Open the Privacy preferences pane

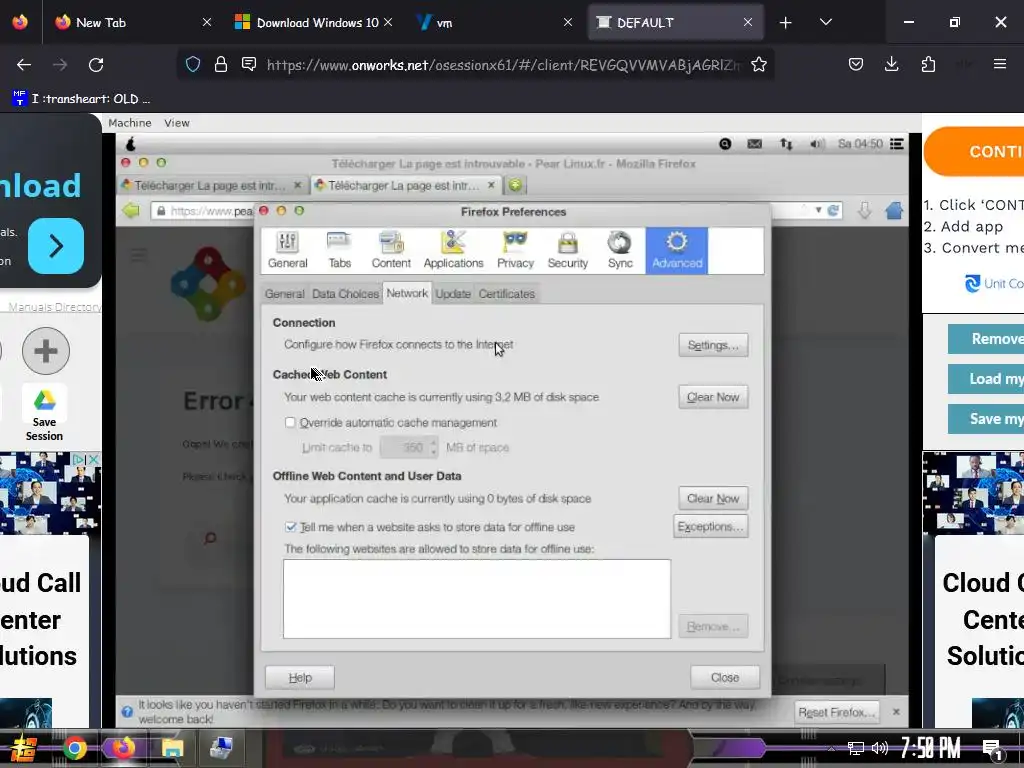click(x=515, y=251)
